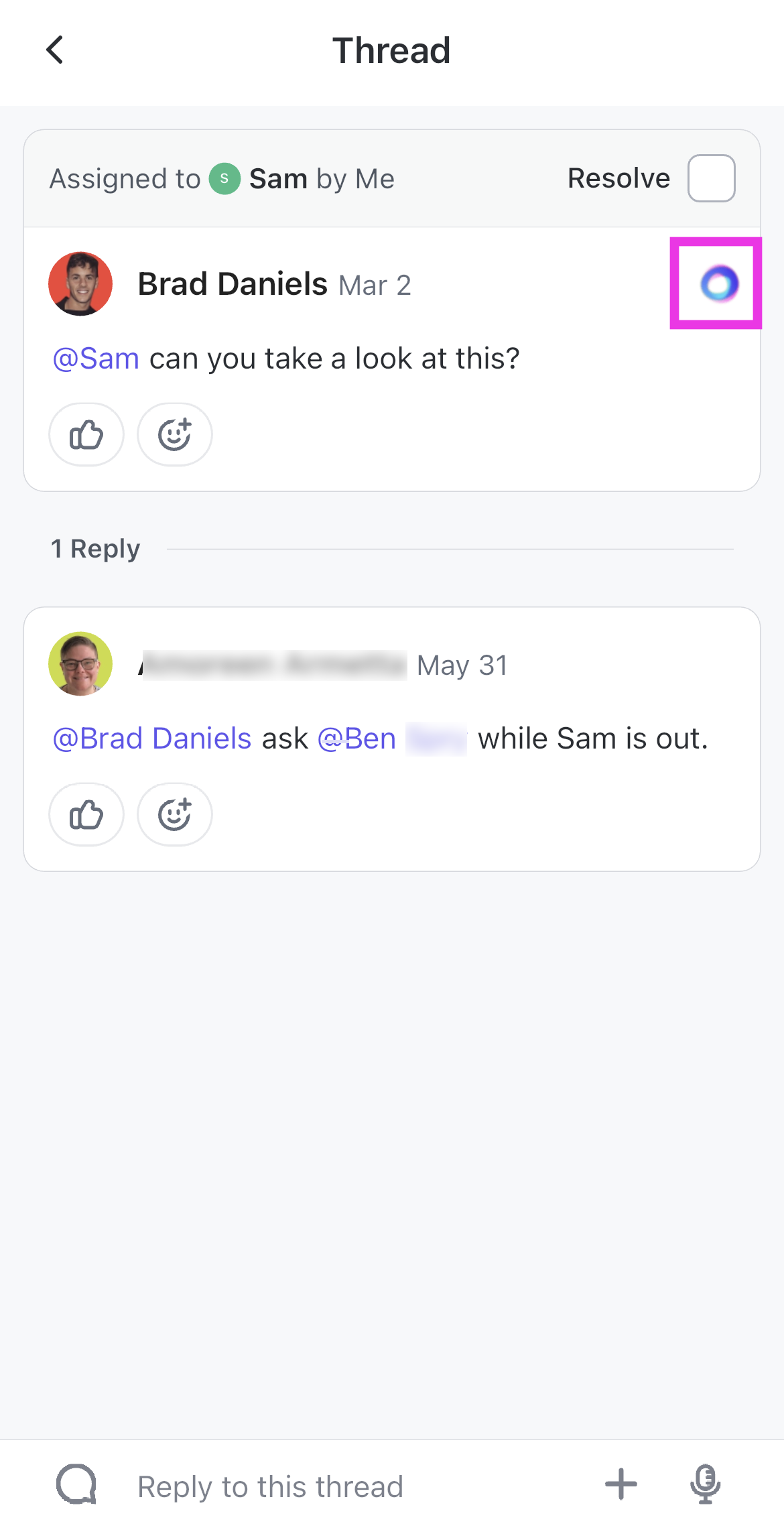Tap the plus attachment icon
Image resolution: width=784 pixels, height=1538 pixels.
click(x=620, y=1484)
